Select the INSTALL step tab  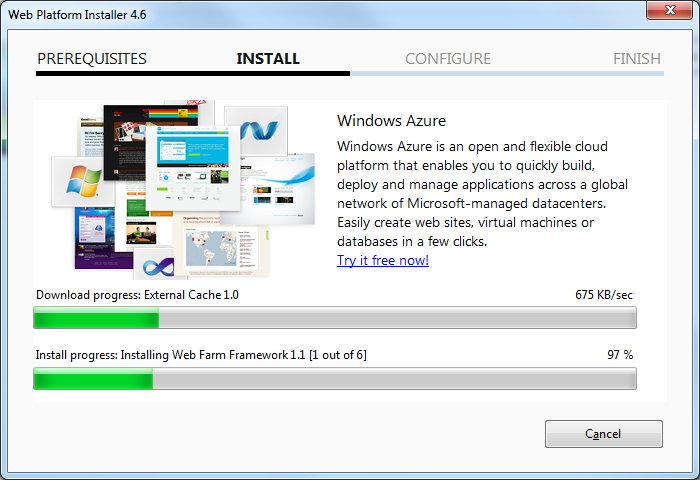point(268,58)
